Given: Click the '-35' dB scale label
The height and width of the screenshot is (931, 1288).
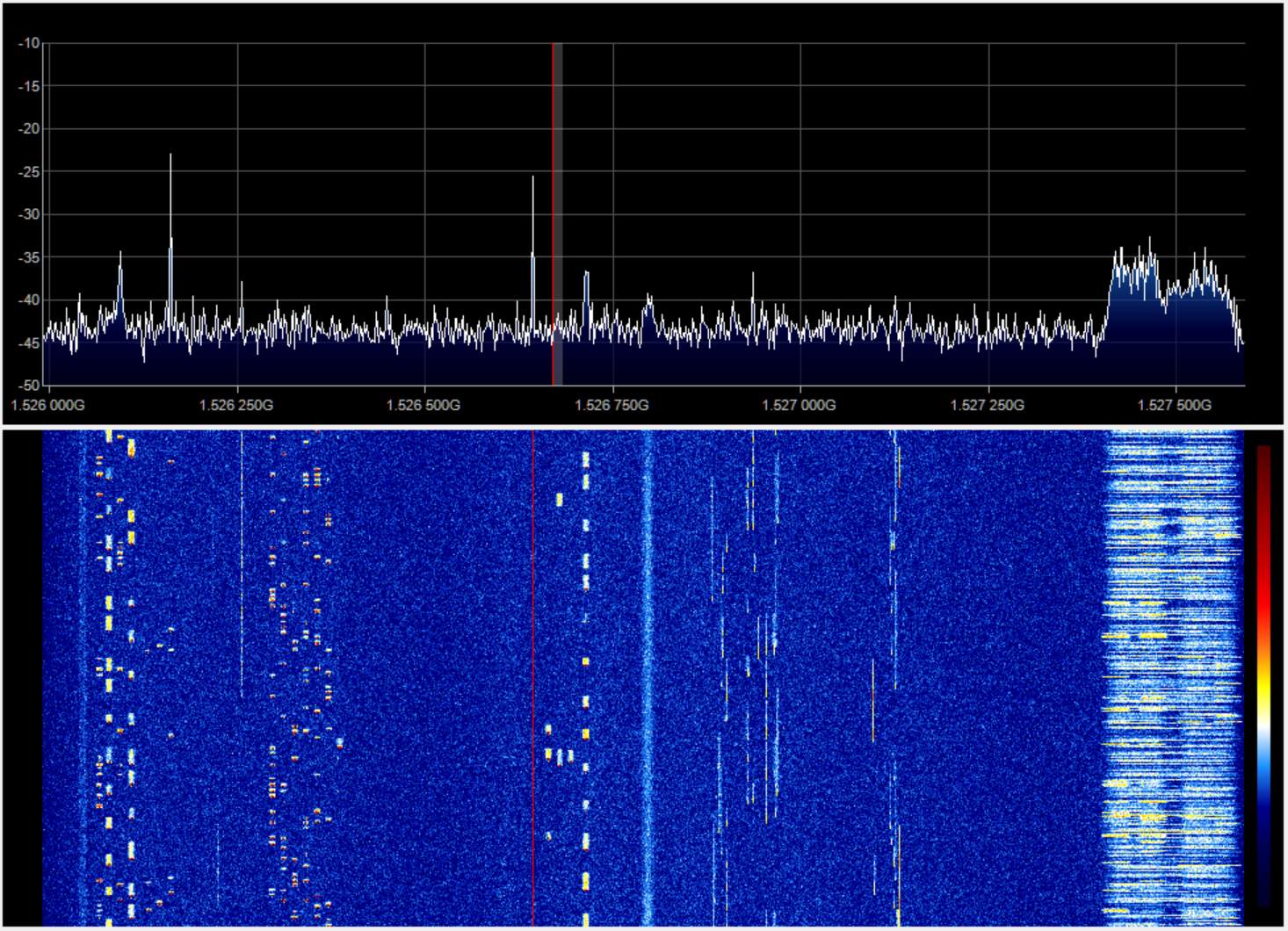Looking at the screenshot, I should 30,257.
